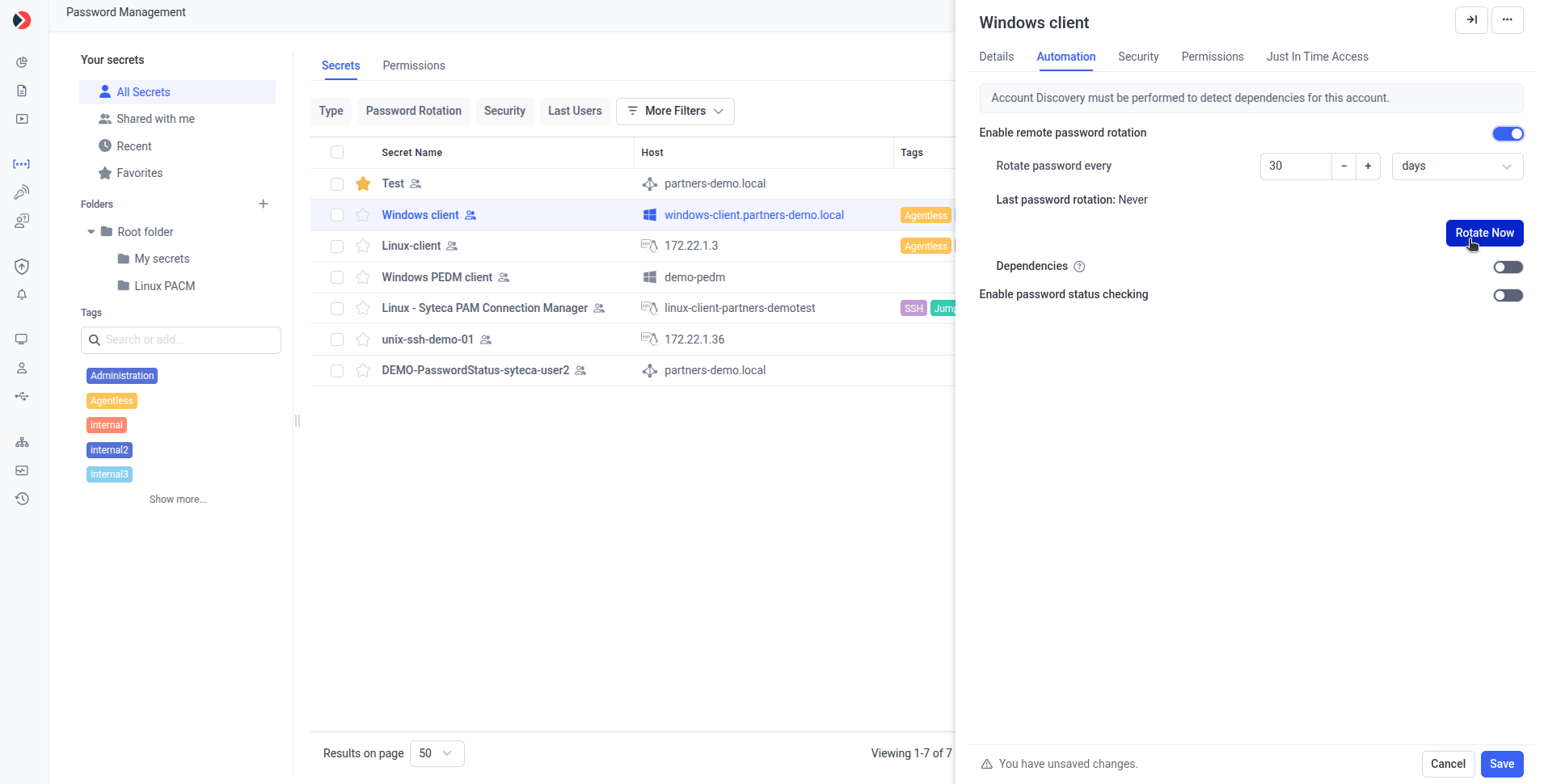The height and width of the screenshot is (784, 1544).
Task: Open the Last Users filter
Action: (x=575, y=112)
